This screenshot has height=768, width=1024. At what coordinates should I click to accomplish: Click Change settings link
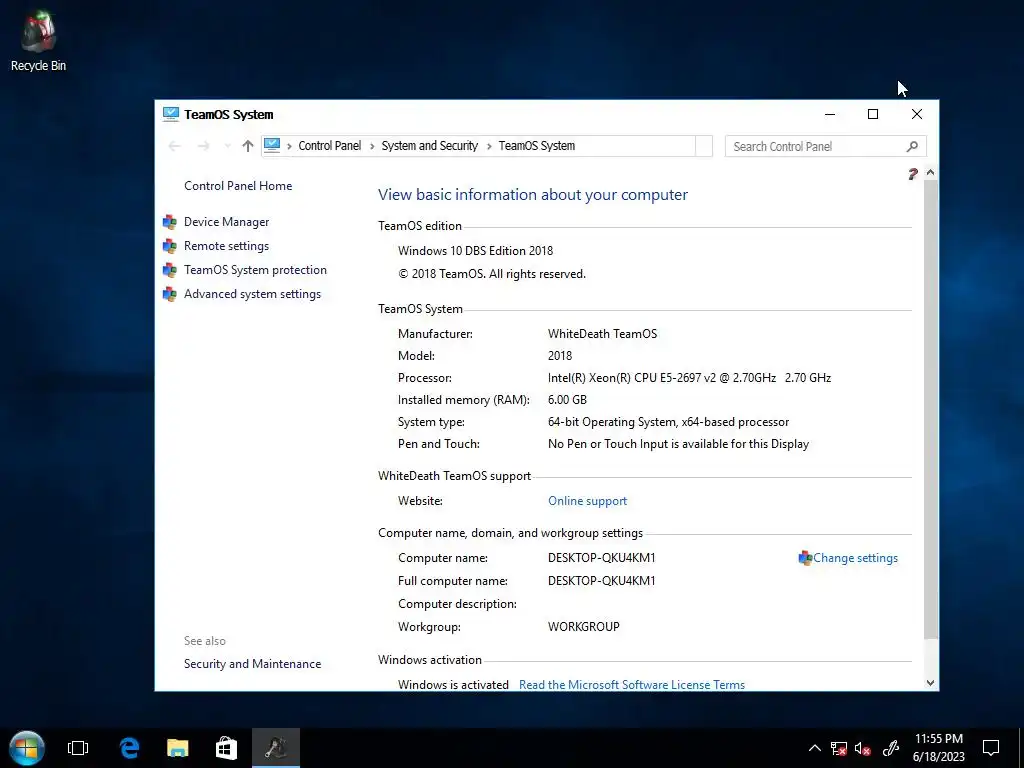coord(856,558)
